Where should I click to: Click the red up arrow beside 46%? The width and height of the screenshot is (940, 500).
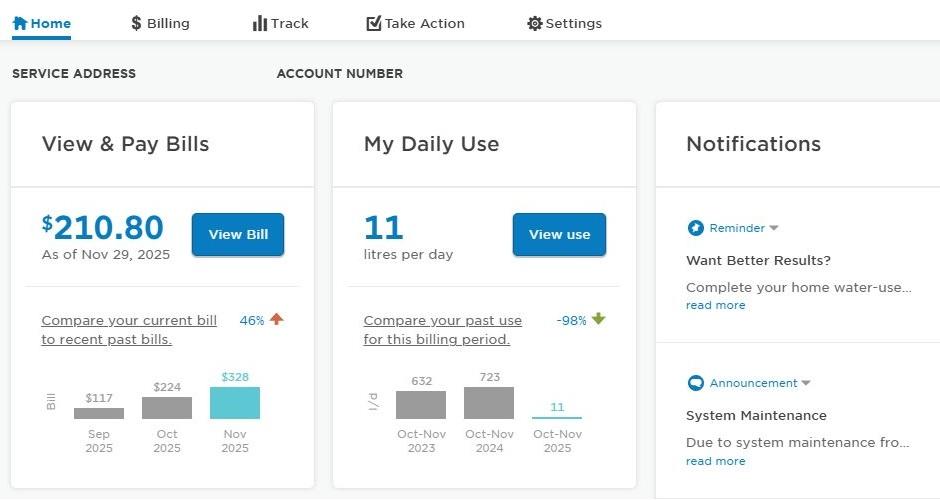pyautogui.click(x=277, y=320)
